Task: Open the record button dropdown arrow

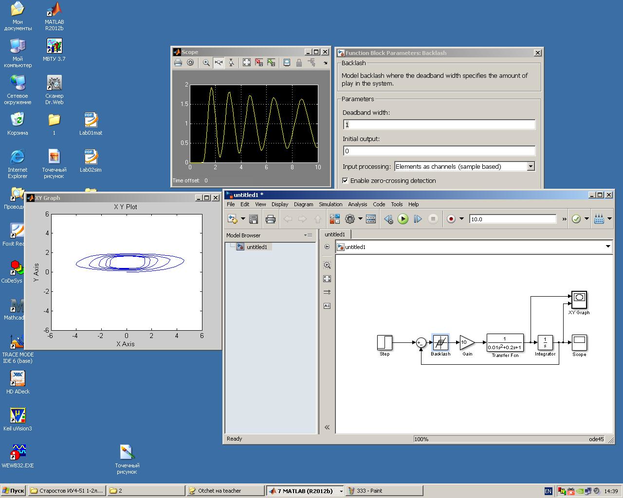Action: tap(461, 218)
